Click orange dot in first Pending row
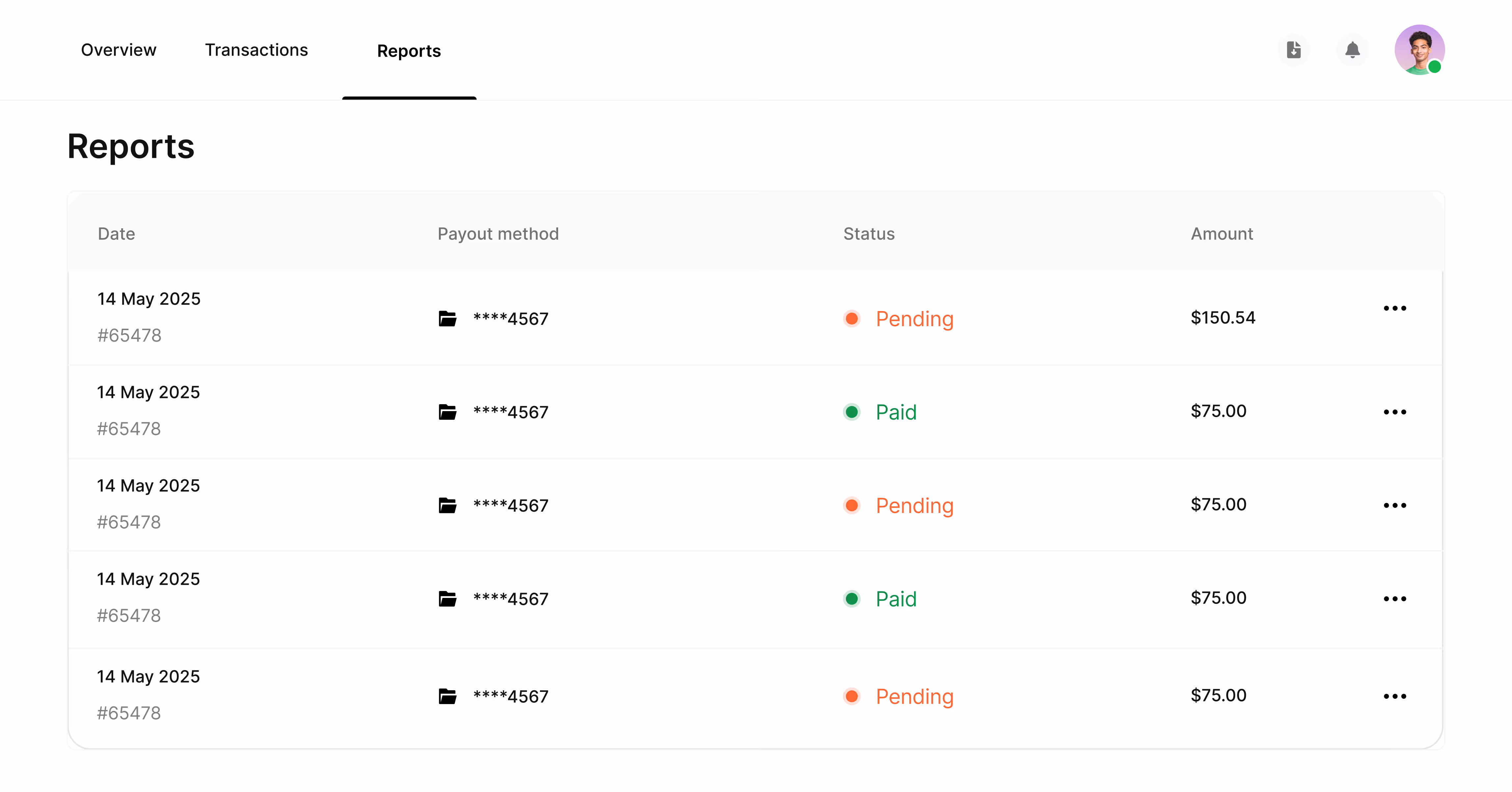 [852, 319]
